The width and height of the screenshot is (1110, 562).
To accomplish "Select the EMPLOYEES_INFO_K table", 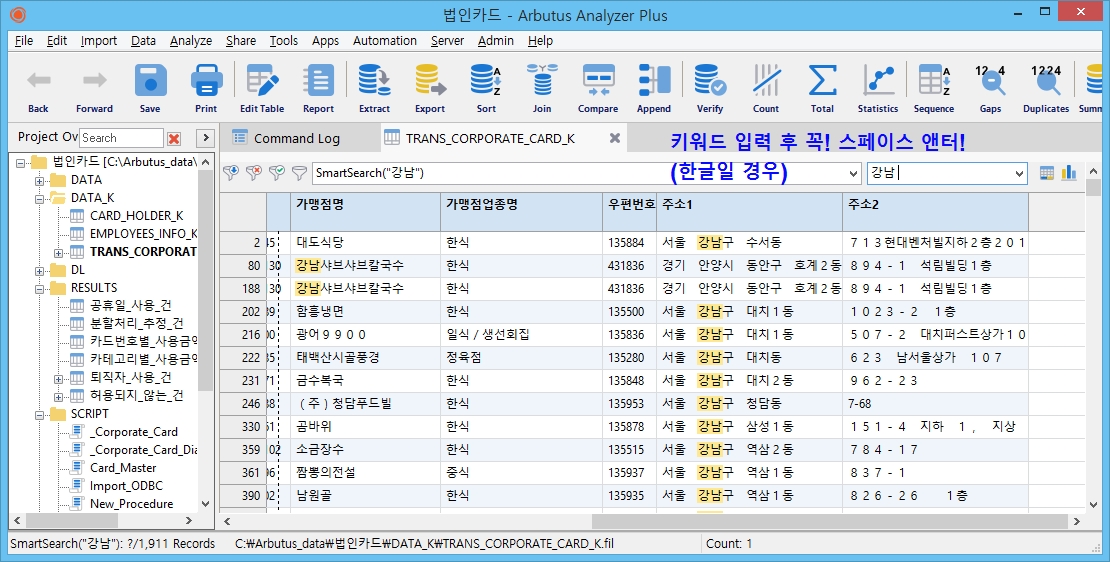I will coord(144,234).
